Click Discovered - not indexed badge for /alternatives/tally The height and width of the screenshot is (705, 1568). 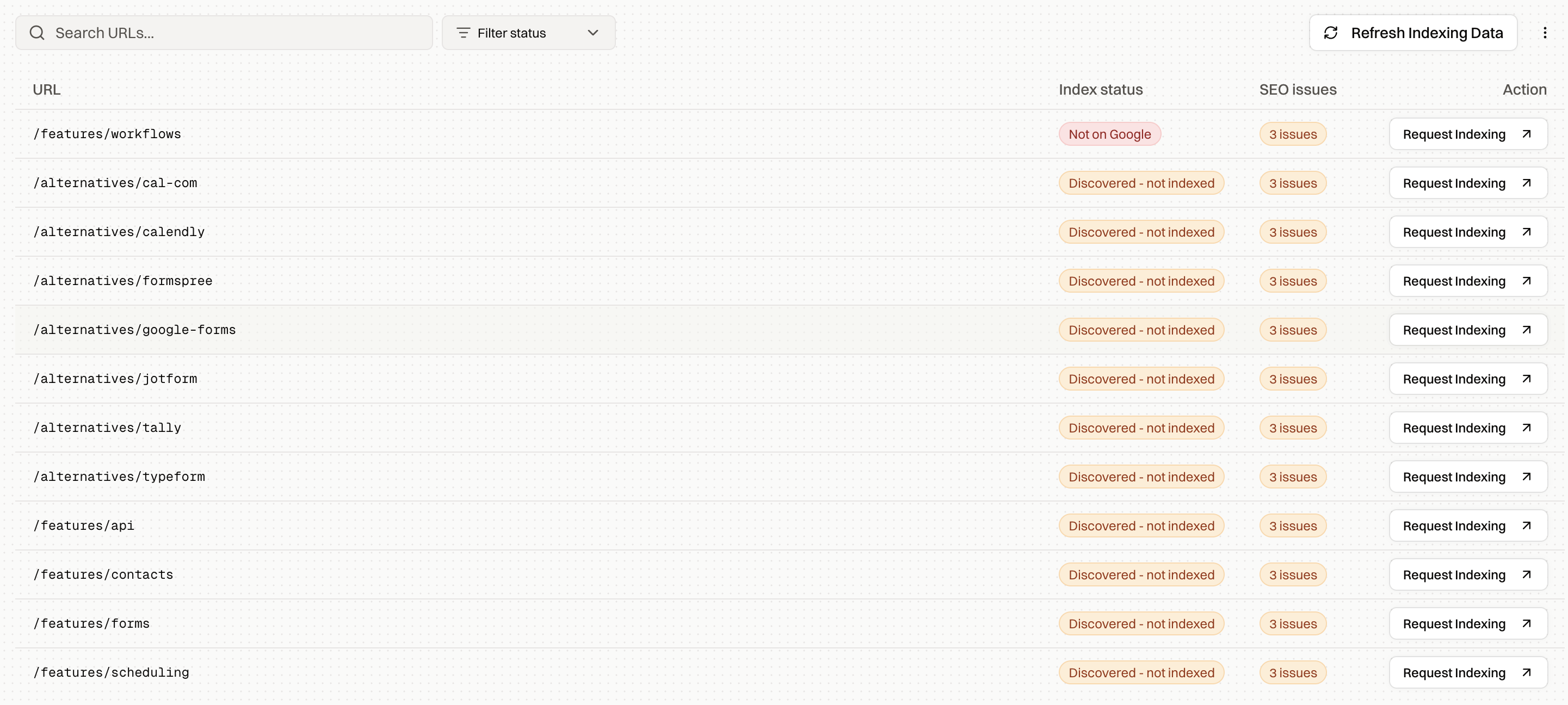point(1141,428)
